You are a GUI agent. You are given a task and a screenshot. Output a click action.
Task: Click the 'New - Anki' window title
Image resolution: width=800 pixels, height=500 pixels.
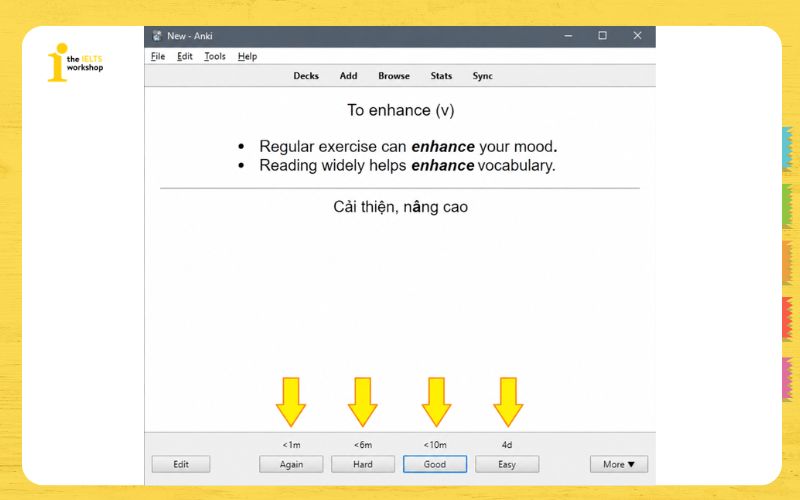190,36
